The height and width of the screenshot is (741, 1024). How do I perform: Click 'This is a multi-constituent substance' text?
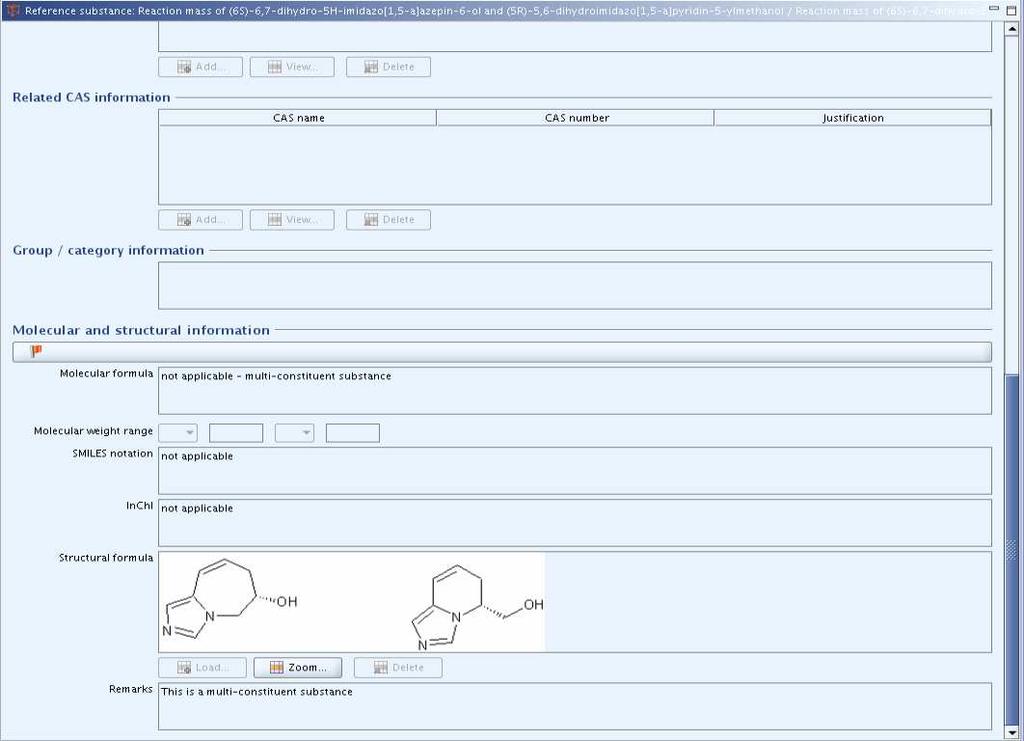tap(257, 691)
